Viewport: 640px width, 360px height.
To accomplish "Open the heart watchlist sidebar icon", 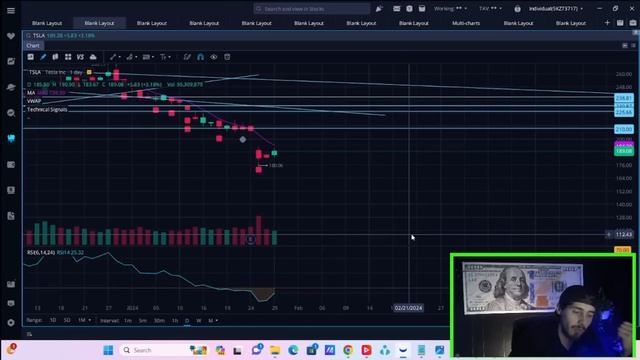I will pyautogui.click(x=11, y=36).
